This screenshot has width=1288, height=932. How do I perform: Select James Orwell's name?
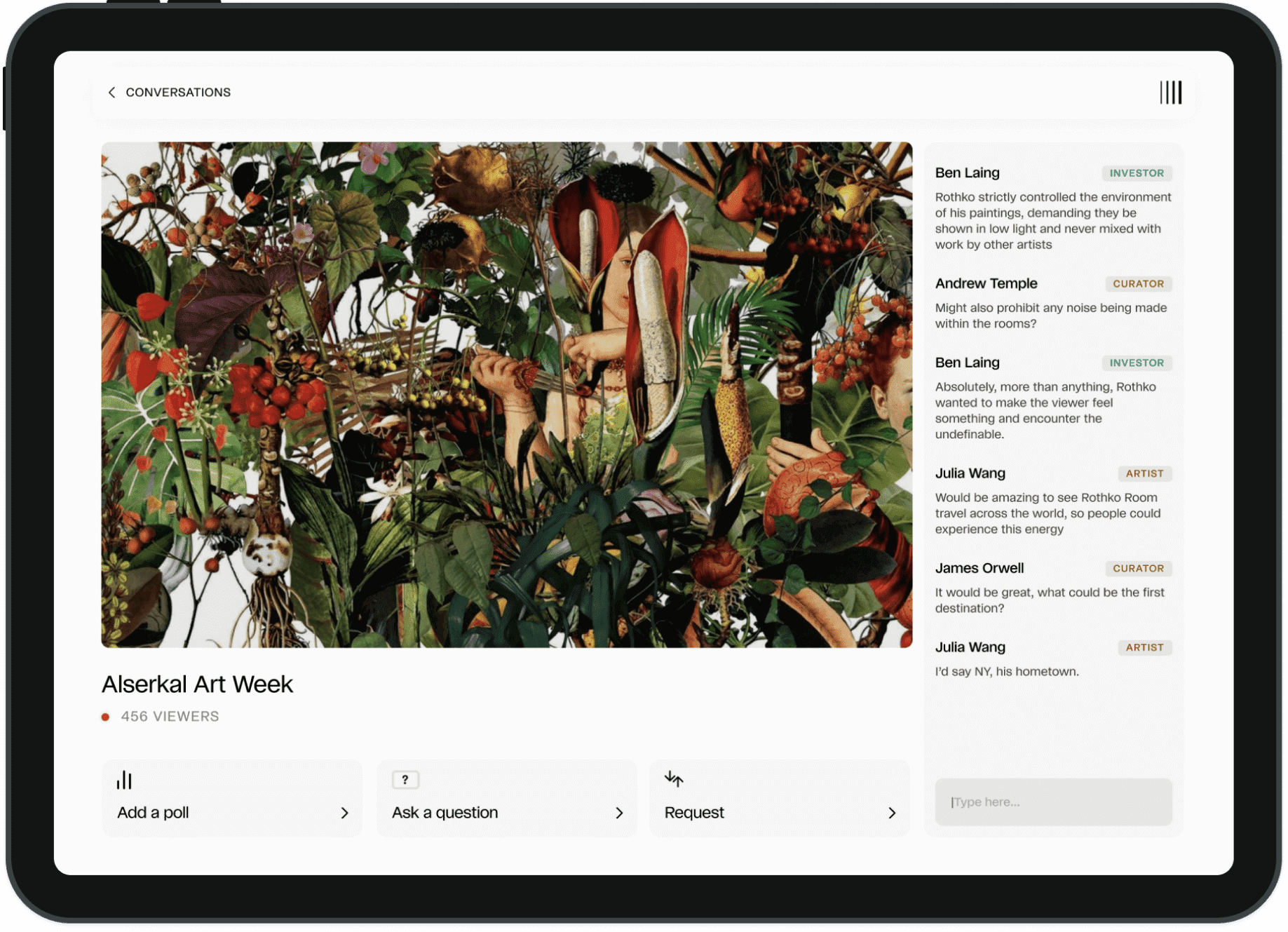click(x=979, y=568)
